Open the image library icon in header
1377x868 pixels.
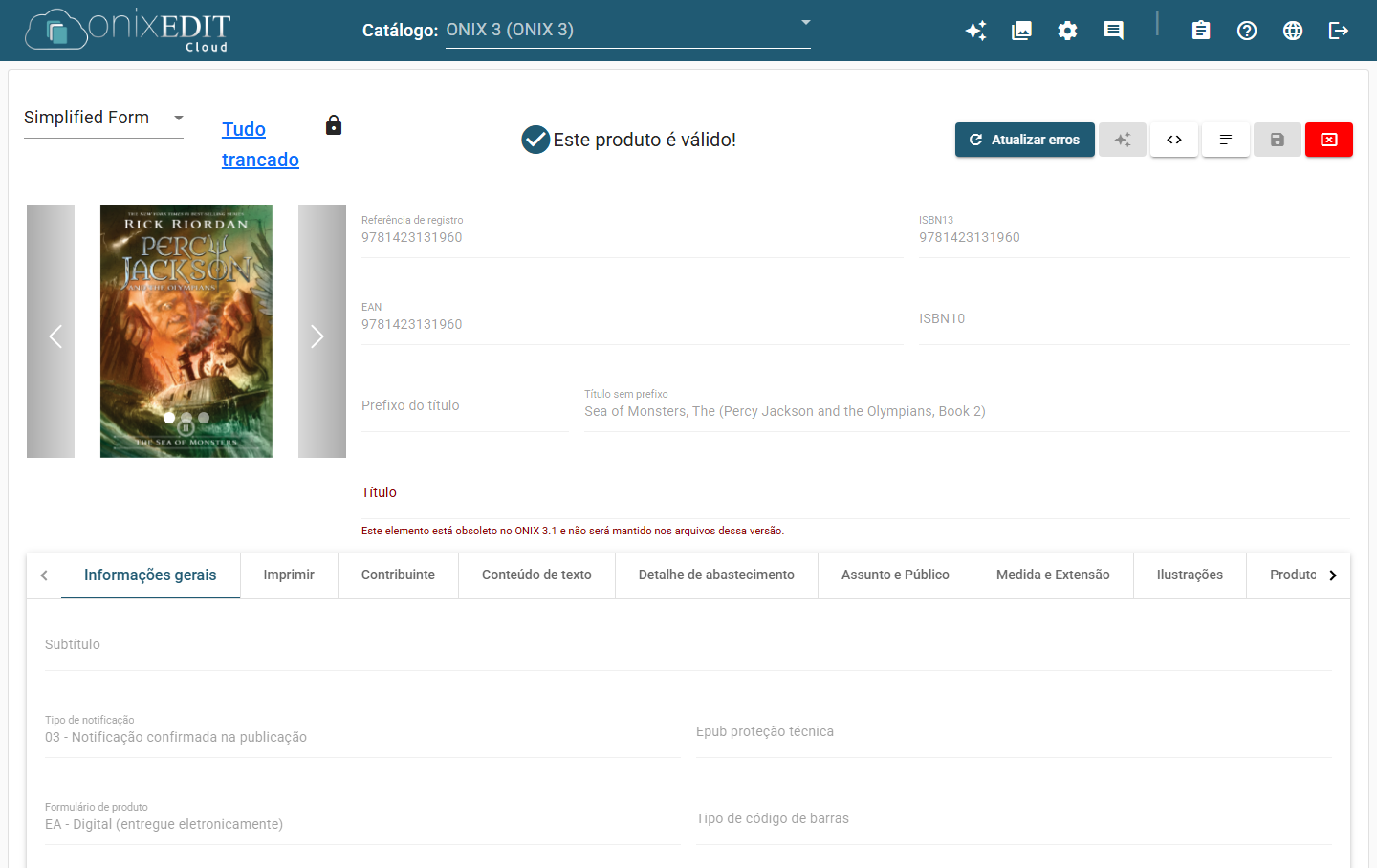click(x=1021, y=31)
